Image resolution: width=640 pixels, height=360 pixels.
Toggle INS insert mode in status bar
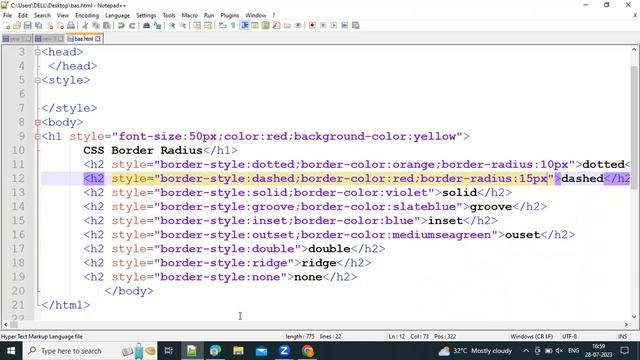point(622,336)
